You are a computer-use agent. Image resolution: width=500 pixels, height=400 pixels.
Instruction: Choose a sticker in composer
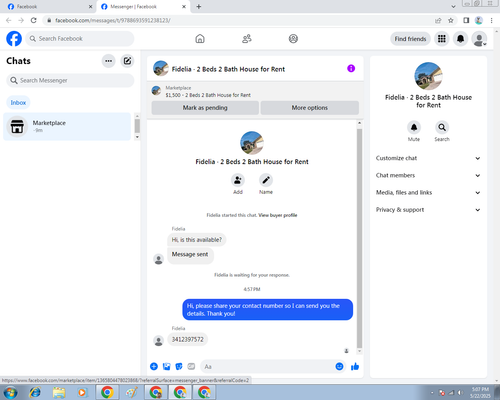[179, 367]
